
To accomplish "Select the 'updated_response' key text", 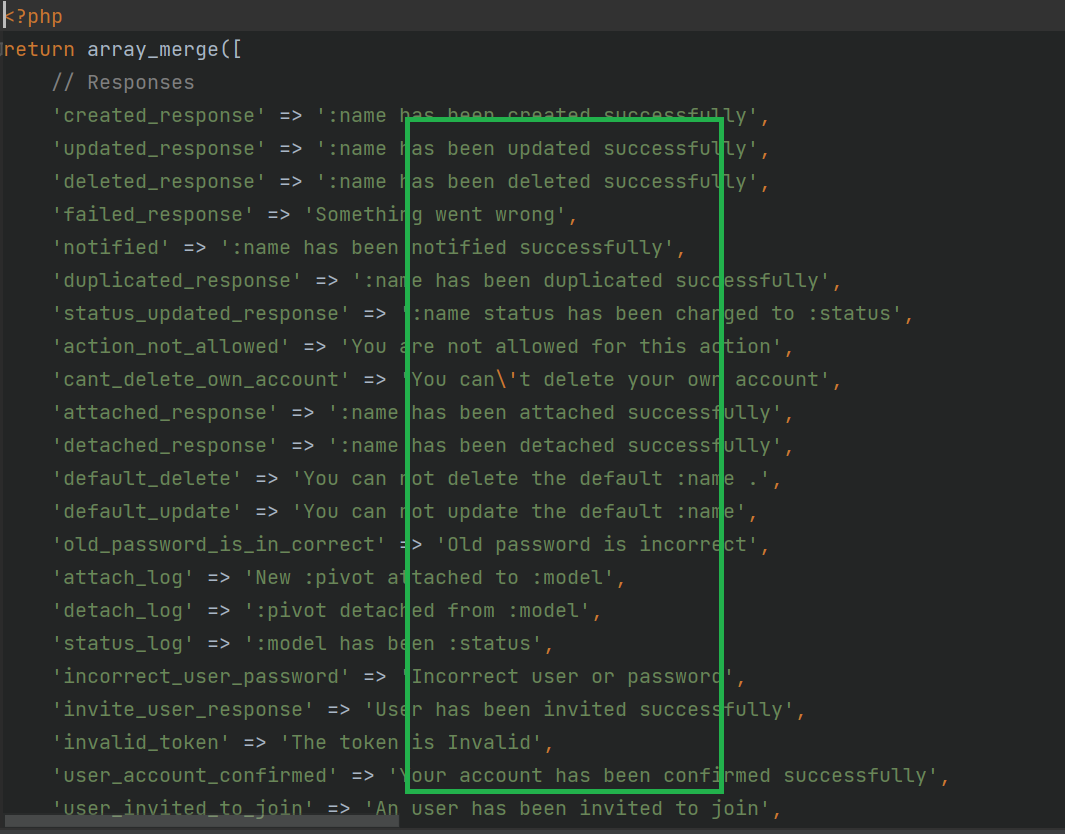I will click(159, 149).
